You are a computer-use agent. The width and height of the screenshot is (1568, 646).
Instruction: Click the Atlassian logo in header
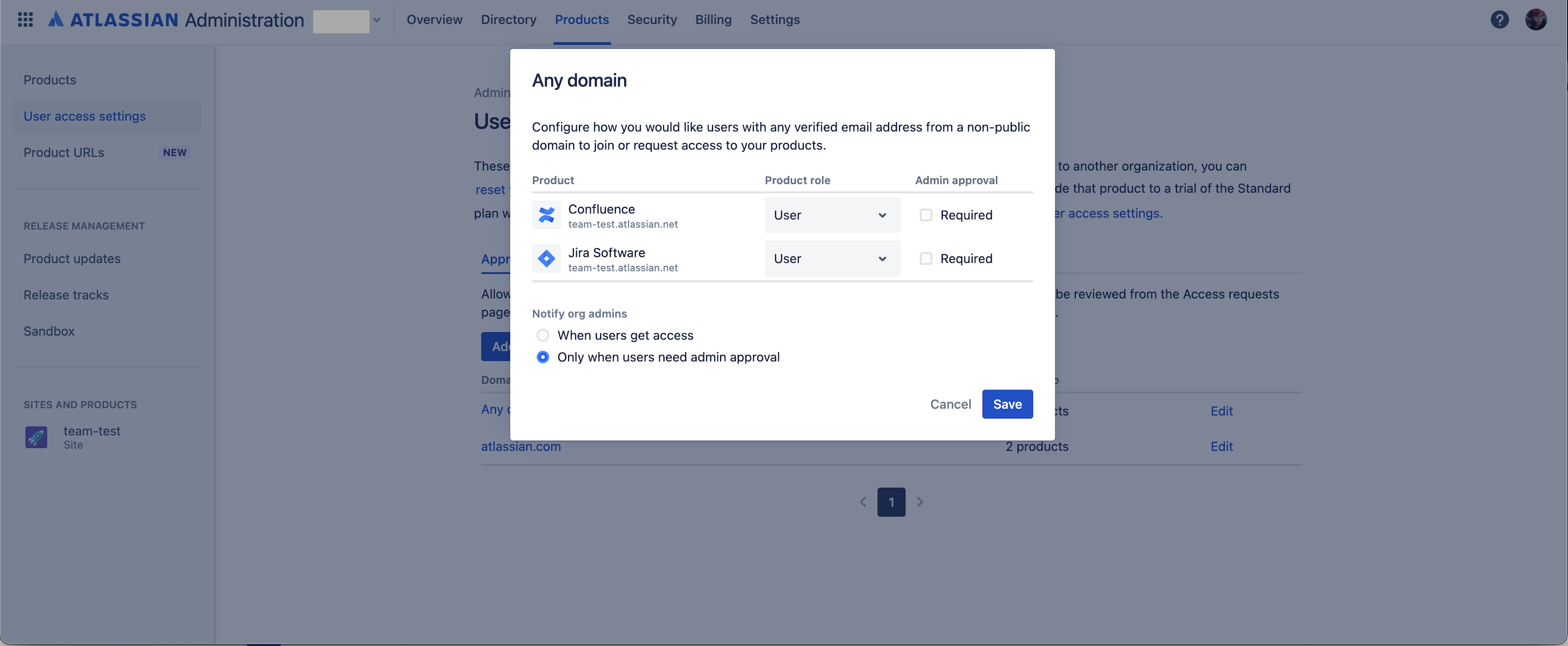click(x=56, y=19)
